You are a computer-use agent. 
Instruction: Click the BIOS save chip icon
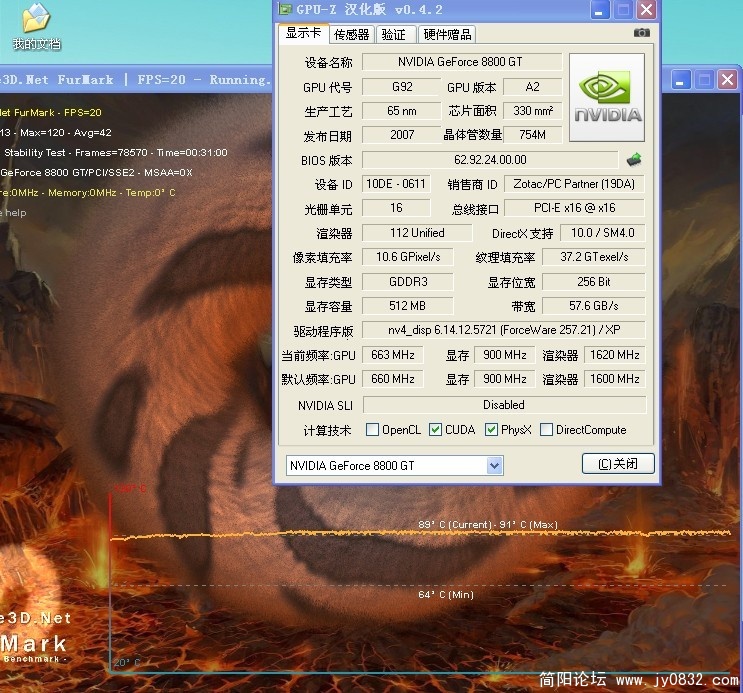point(634,160)
